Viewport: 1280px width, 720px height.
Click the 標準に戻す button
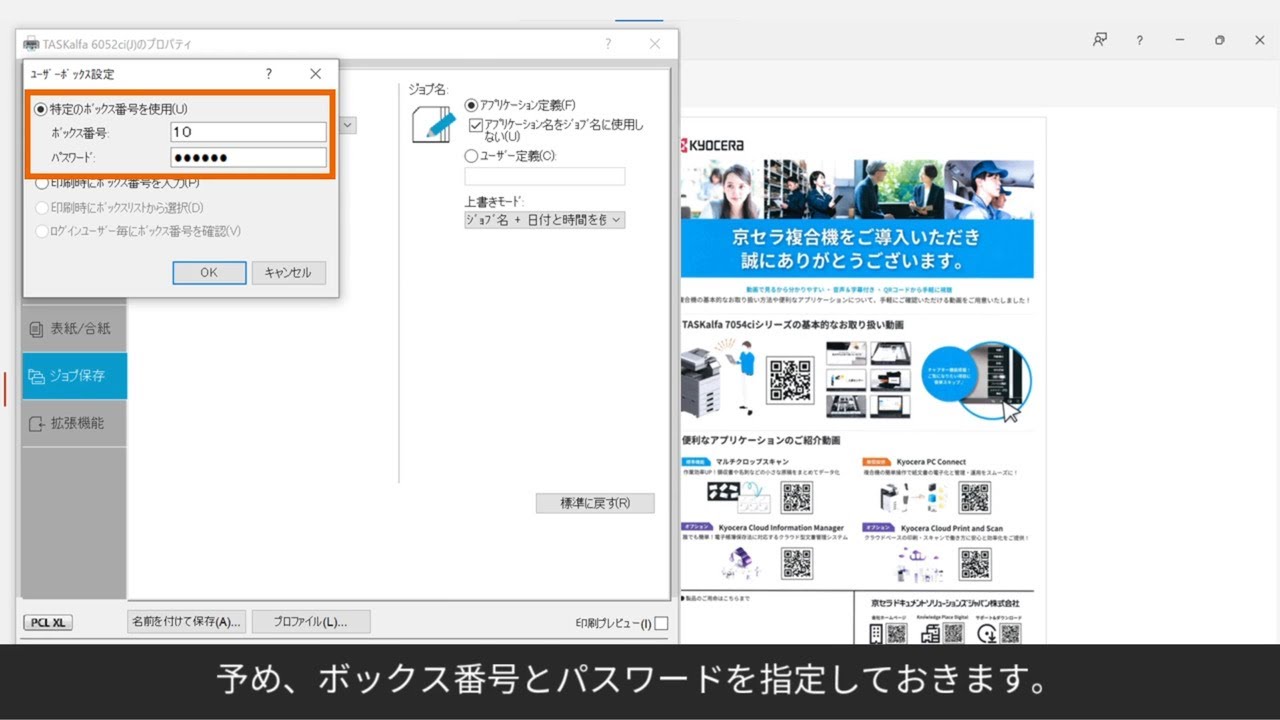[x=595, y=503]
